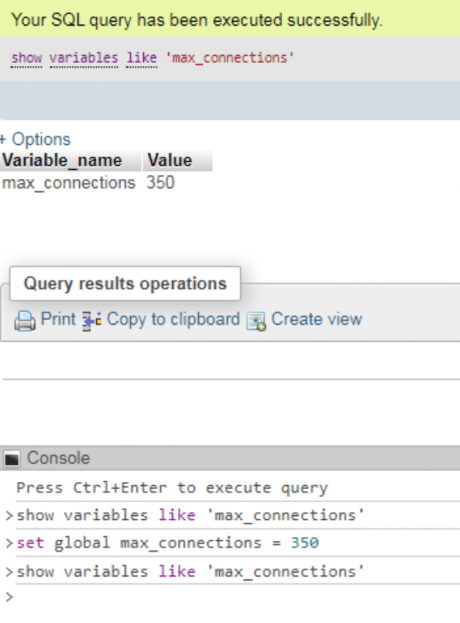Open the Create view link
460x623 pixels.
point(317,319)
